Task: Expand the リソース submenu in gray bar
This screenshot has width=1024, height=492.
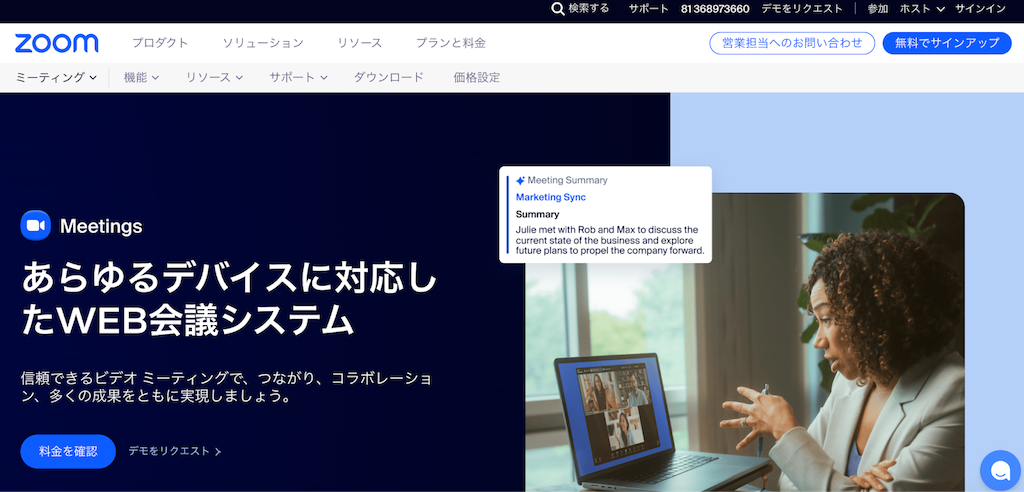Action: tap(214, 77)
